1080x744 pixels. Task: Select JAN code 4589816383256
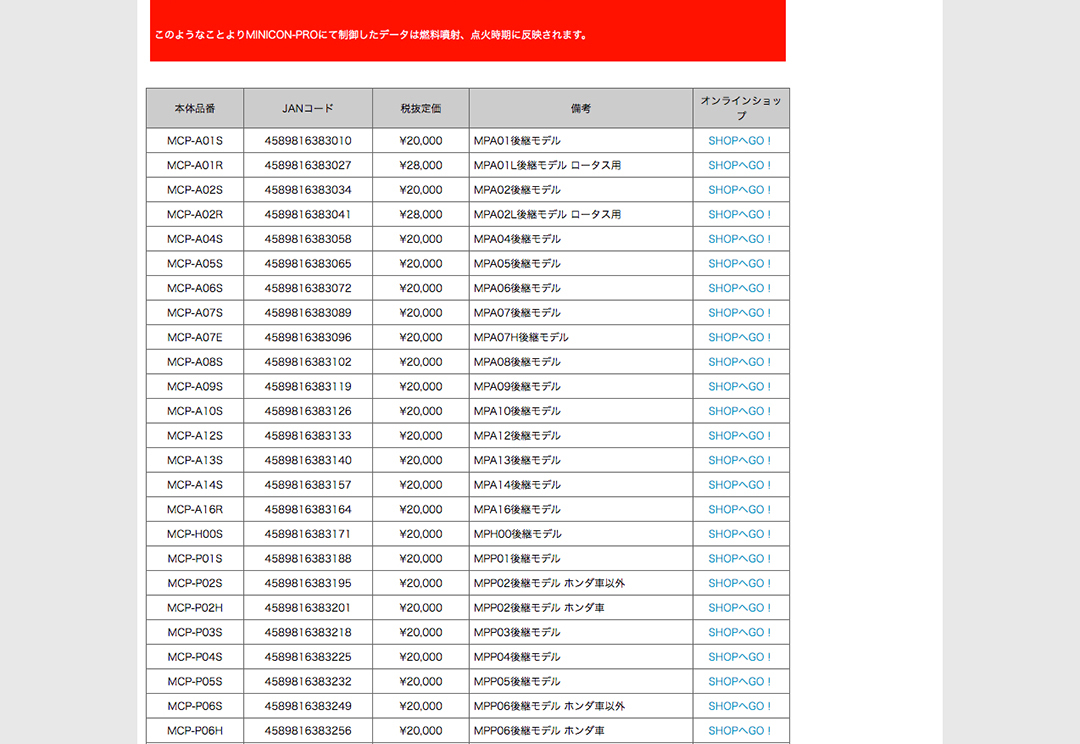click(x=308, y=730)
